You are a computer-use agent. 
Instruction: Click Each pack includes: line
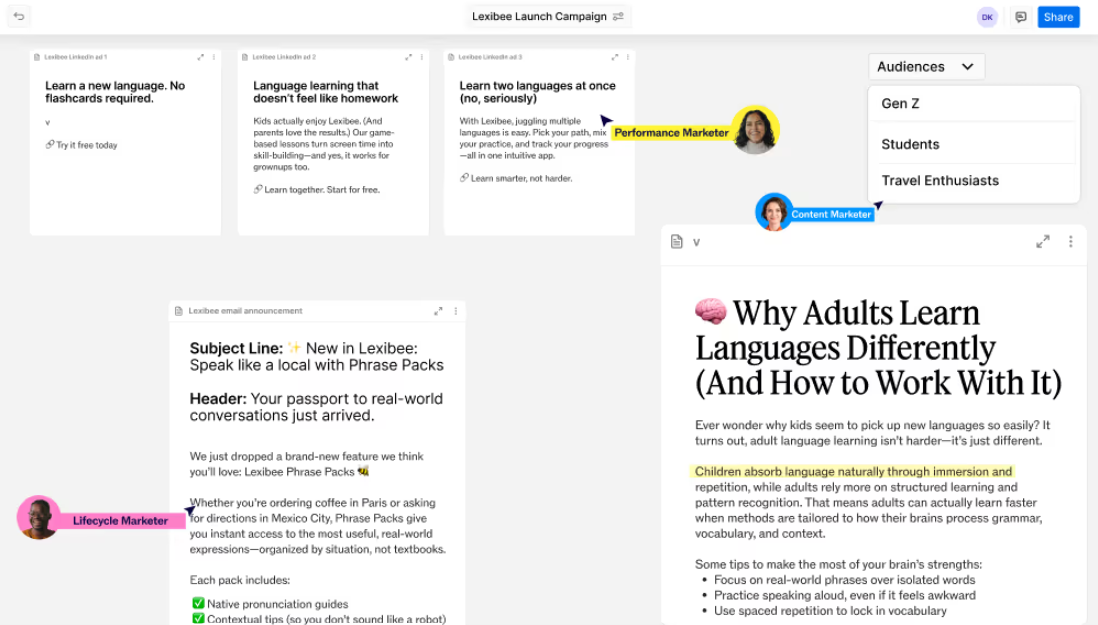[239, 580]
